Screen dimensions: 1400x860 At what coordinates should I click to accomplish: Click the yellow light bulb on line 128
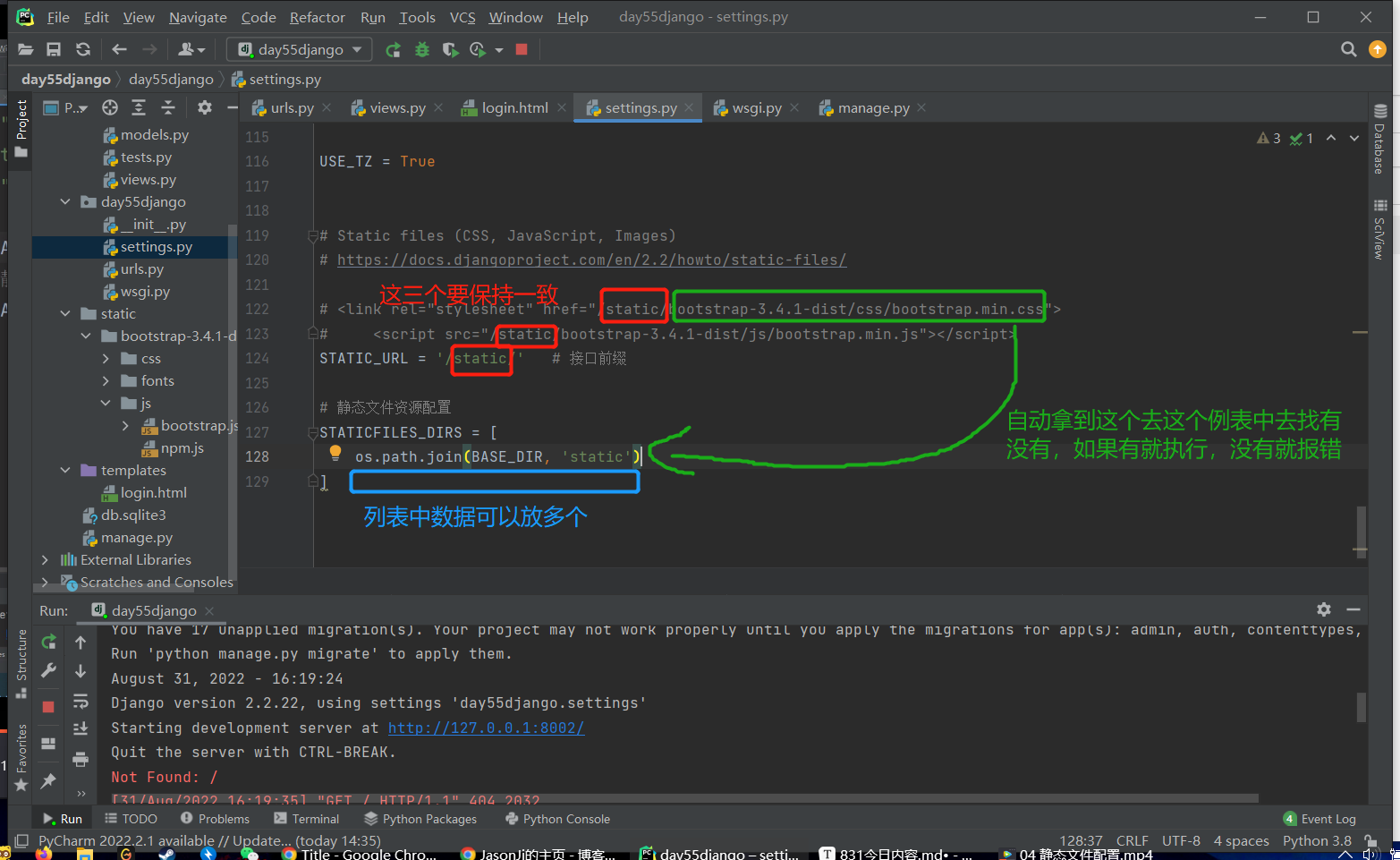[335, 454]
